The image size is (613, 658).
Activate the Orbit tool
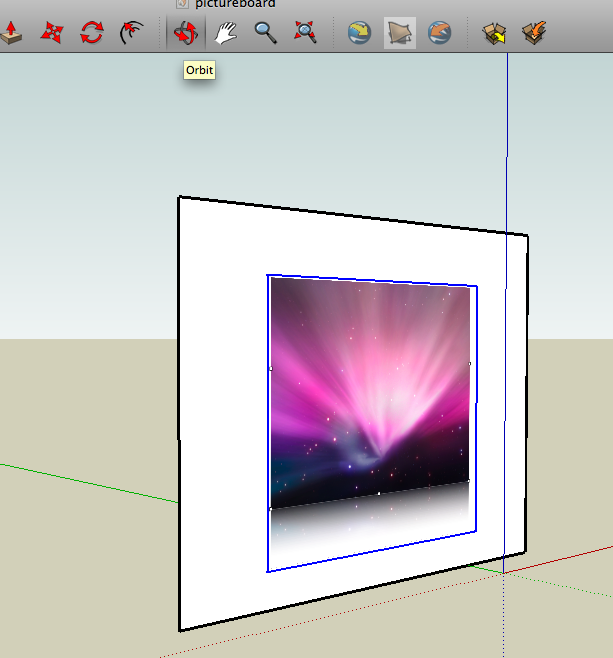(x=186, y=33)
